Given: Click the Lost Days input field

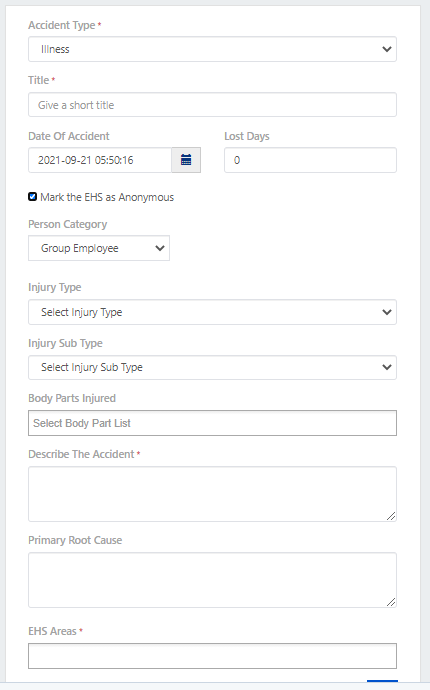Looking at the screenshot, I should [310, 160].
